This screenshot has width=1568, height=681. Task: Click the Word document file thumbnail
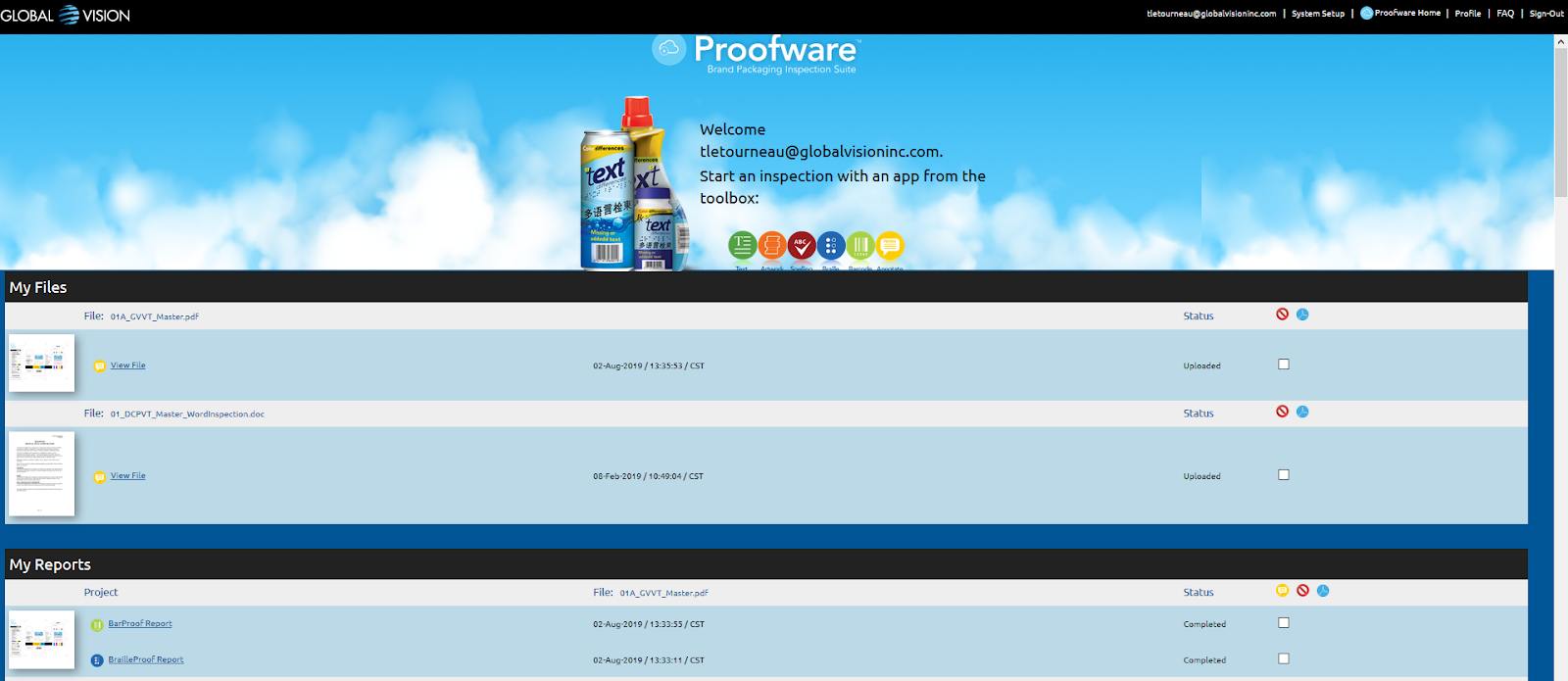(41, 474)
